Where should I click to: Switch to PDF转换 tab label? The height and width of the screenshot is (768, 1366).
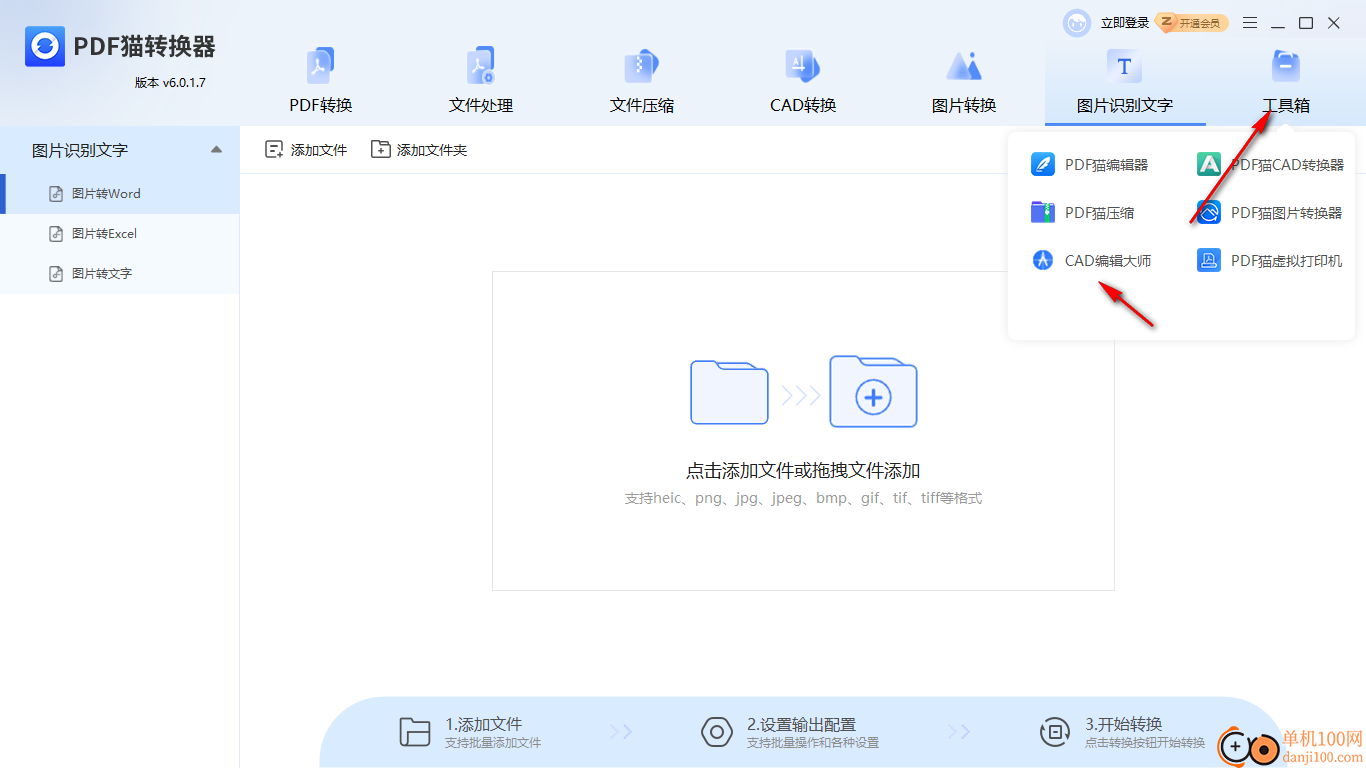(x=321, y=105)
